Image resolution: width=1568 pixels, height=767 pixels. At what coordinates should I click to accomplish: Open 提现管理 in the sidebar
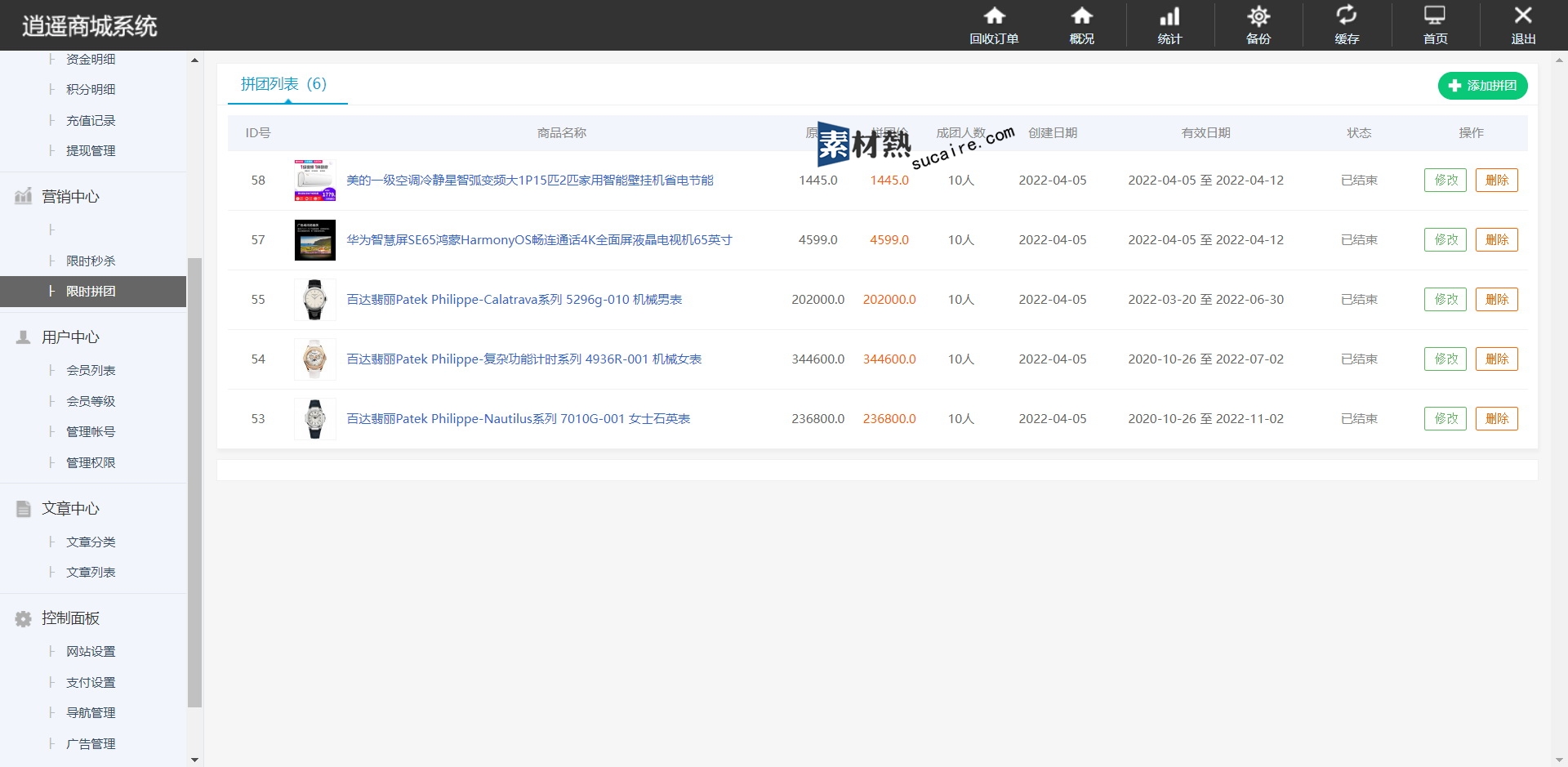coord(91,151)
